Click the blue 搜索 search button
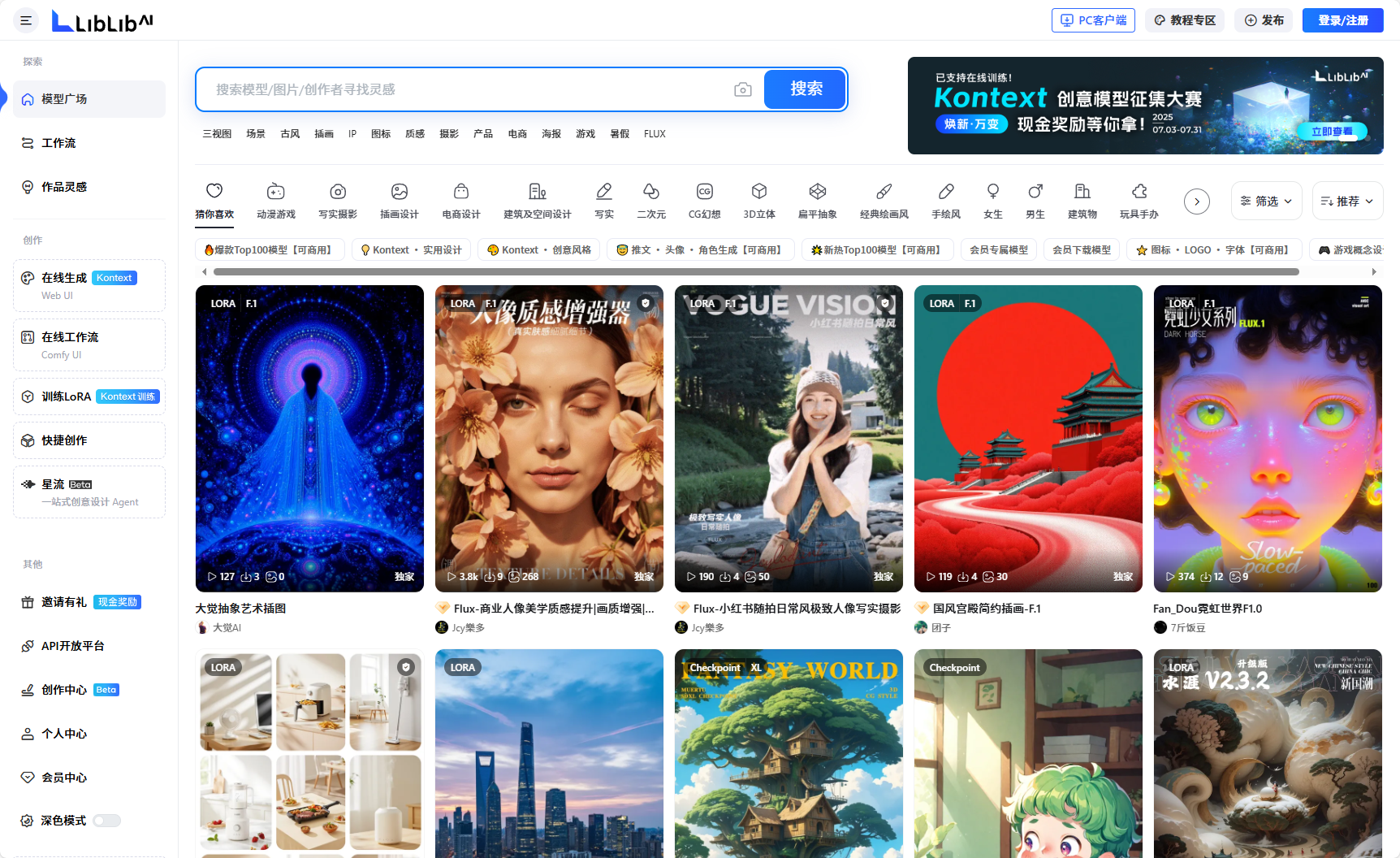 [x=806, y=89]
